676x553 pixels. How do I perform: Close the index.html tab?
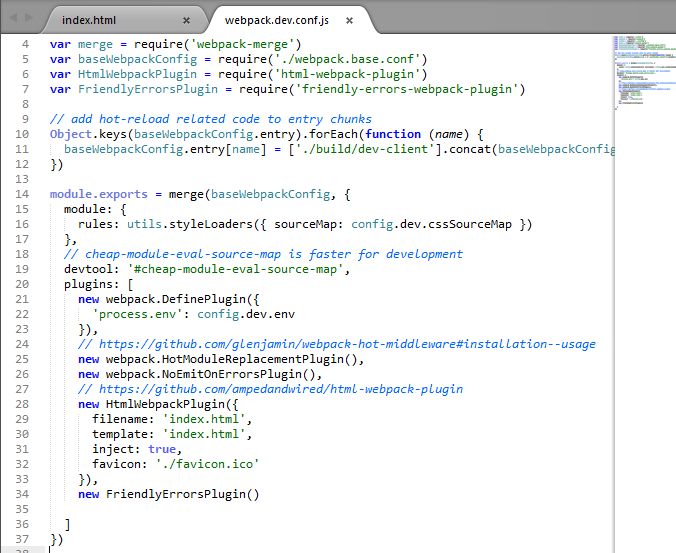pyautogui.click(x=186, y=20)
